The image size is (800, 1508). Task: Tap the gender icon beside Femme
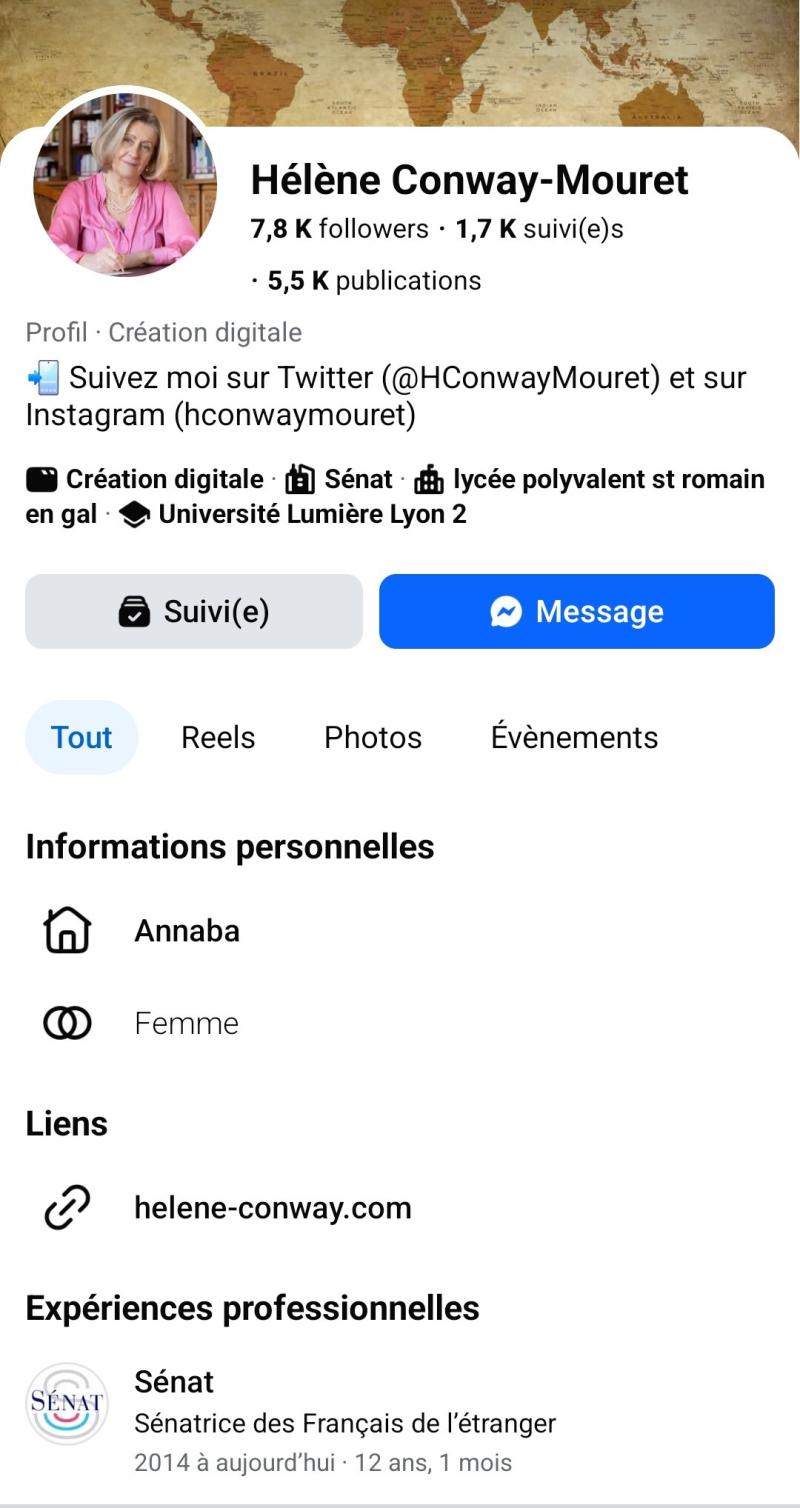[x=67, y=1023]
